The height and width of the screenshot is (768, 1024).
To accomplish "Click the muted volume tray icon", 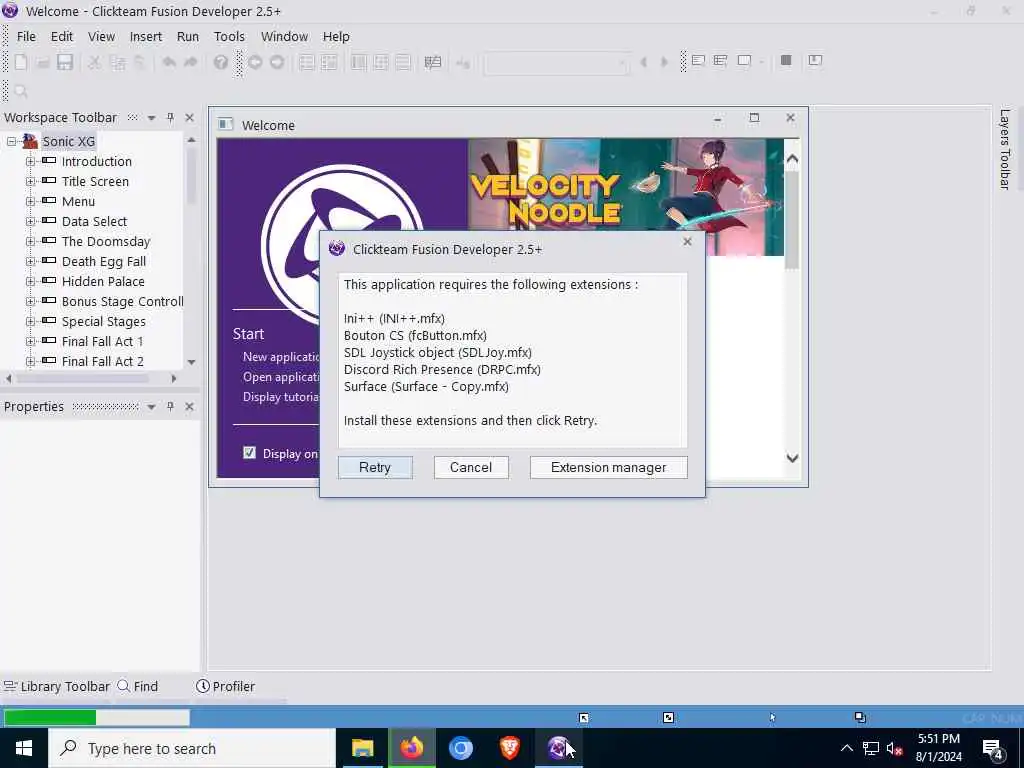I will (x=894, y=748).
